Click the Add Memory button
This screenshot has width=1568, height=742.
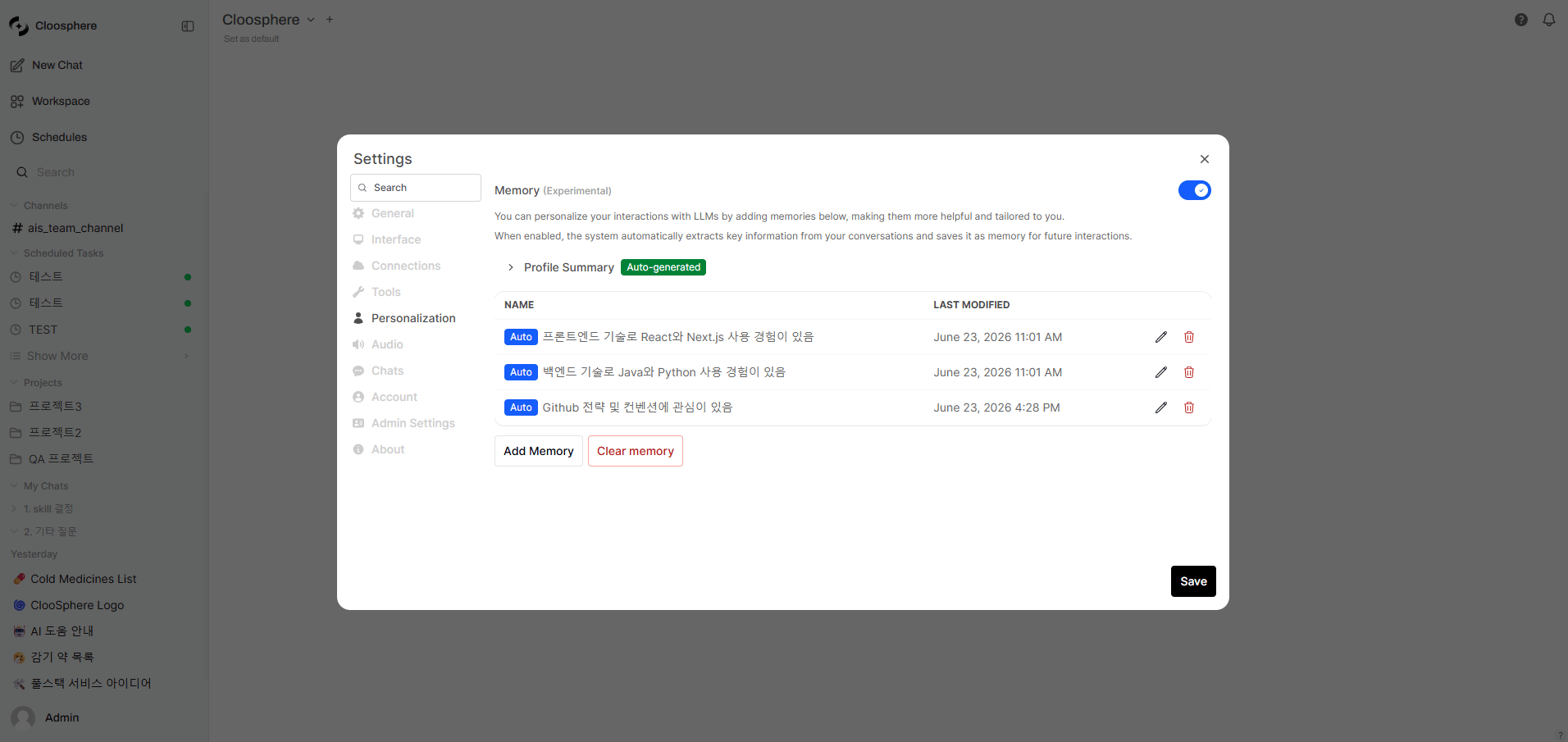tap(539, 451)
